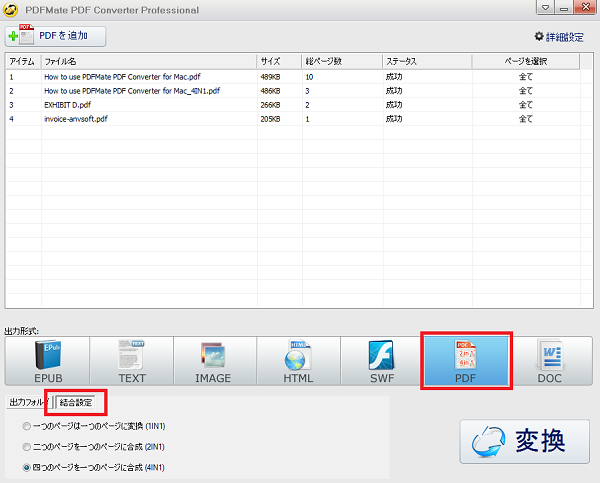Switch to 出力フォルダ tab
This screenshot has height=483, width=600.
click(x=28, y=402)
